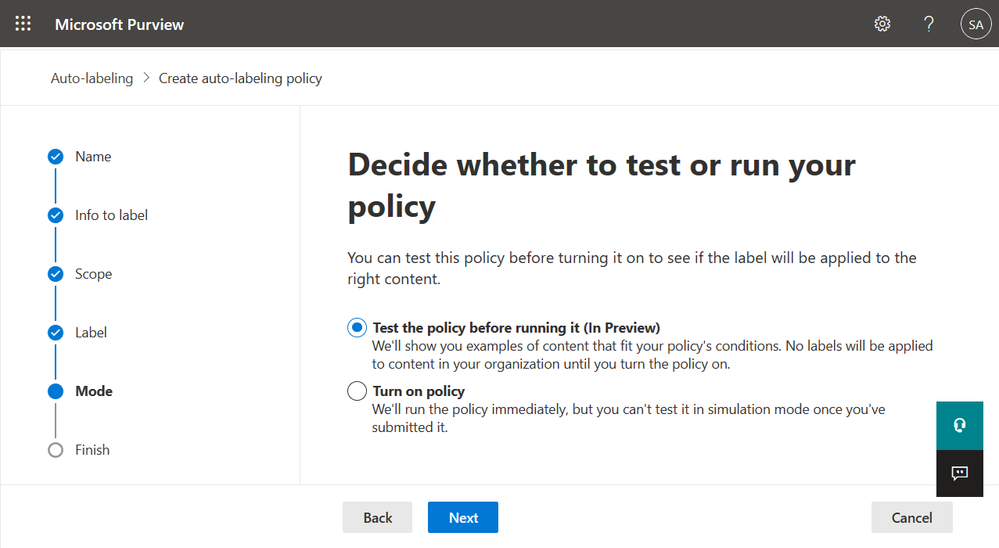The image size is (999, 548).
Task: Click the Microsoft Purview title
Action: 119,24
